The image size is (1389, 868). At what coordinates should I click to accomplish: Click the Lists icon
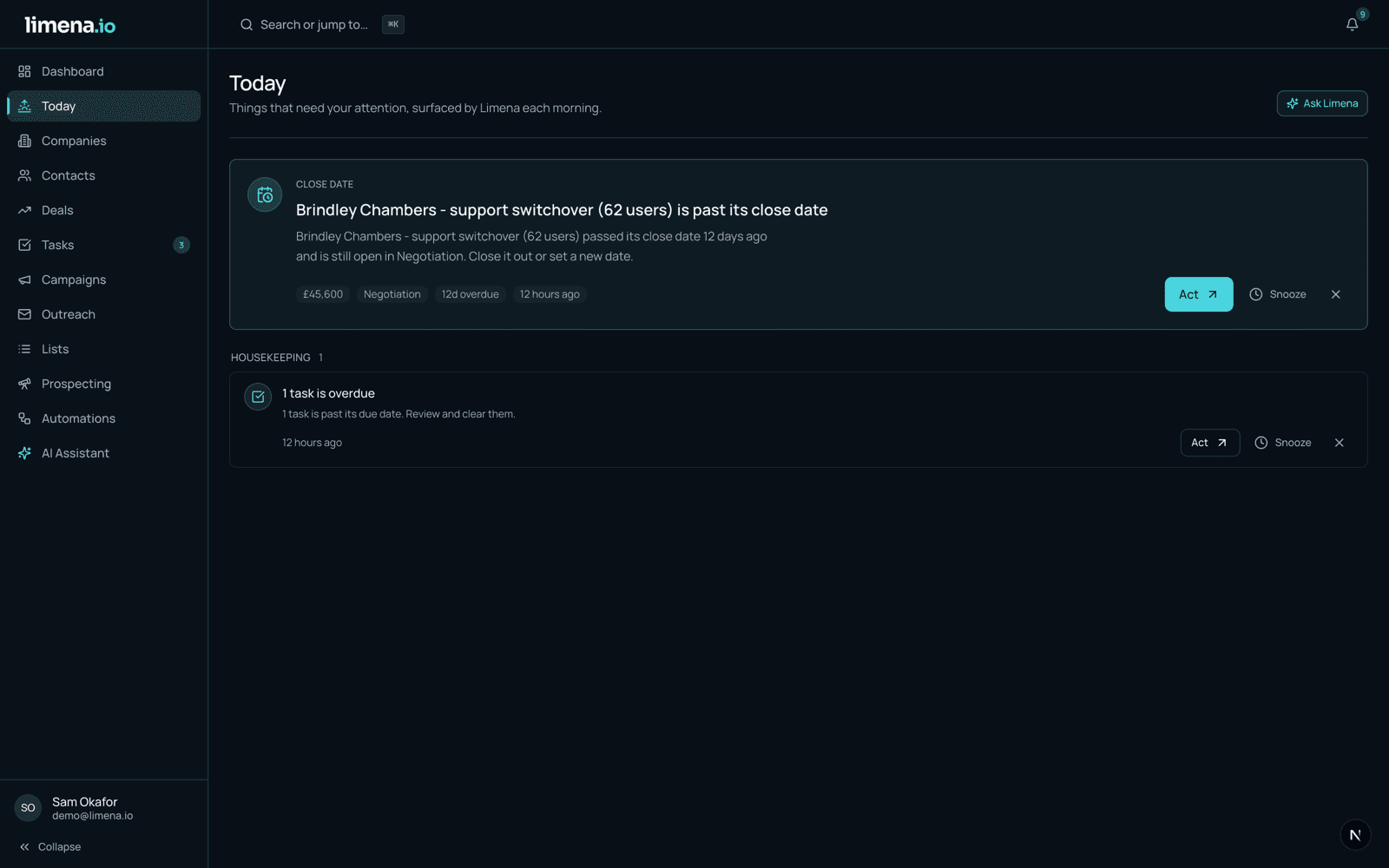[24, 349]
